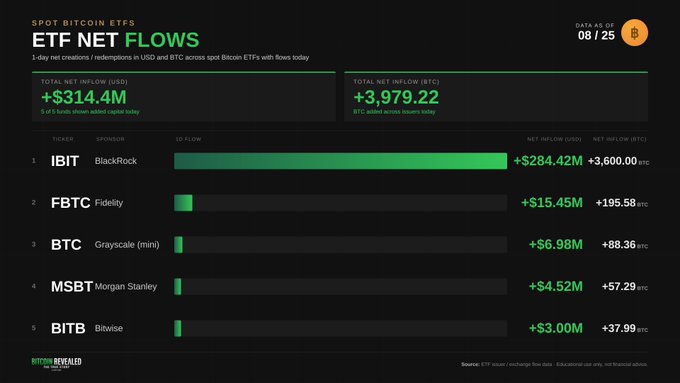Click the Fidelity sponsor name
The image size is (680, 383).
pos(109,203)
